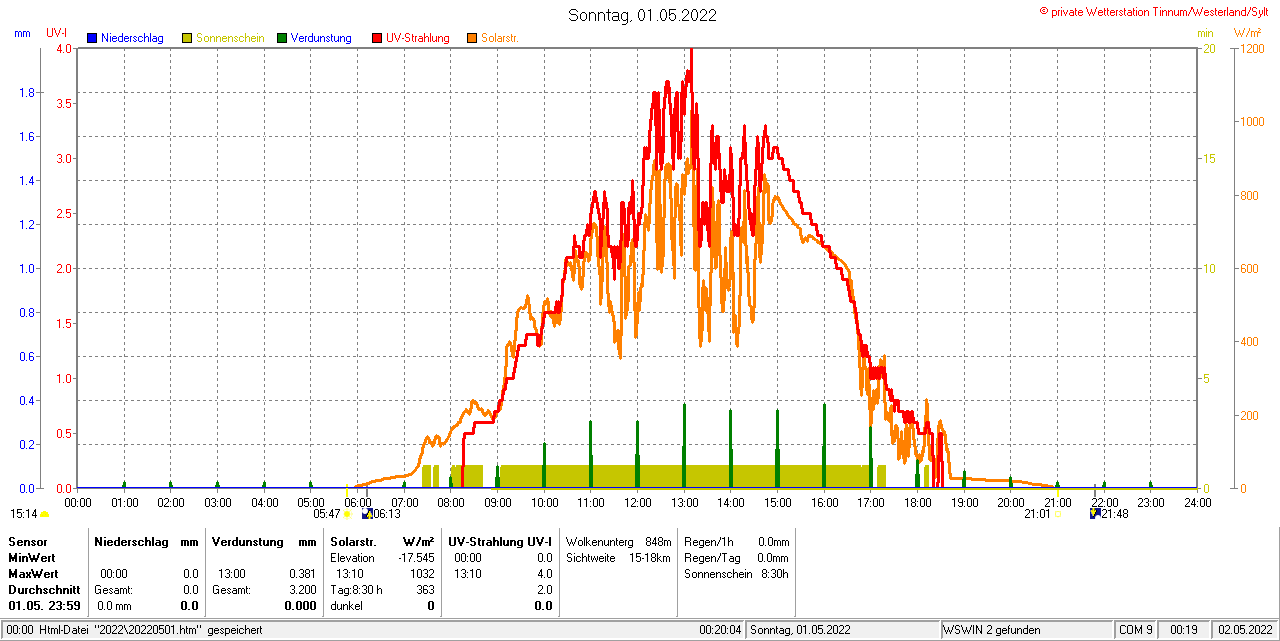The width and height of the screenshot is (1280, 641).
Task: Click the 15:14 time label
Action: (x=24, y=514)
